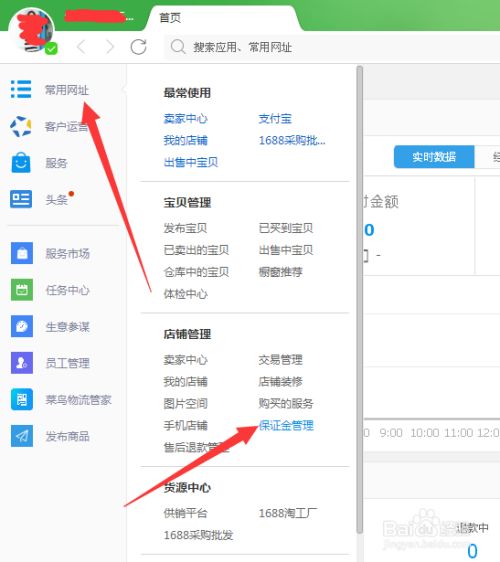The width and height of the screenshot is (500, 562).
Task: Click the 任务中心 calendar icon
Action: [x=22, y=290]
